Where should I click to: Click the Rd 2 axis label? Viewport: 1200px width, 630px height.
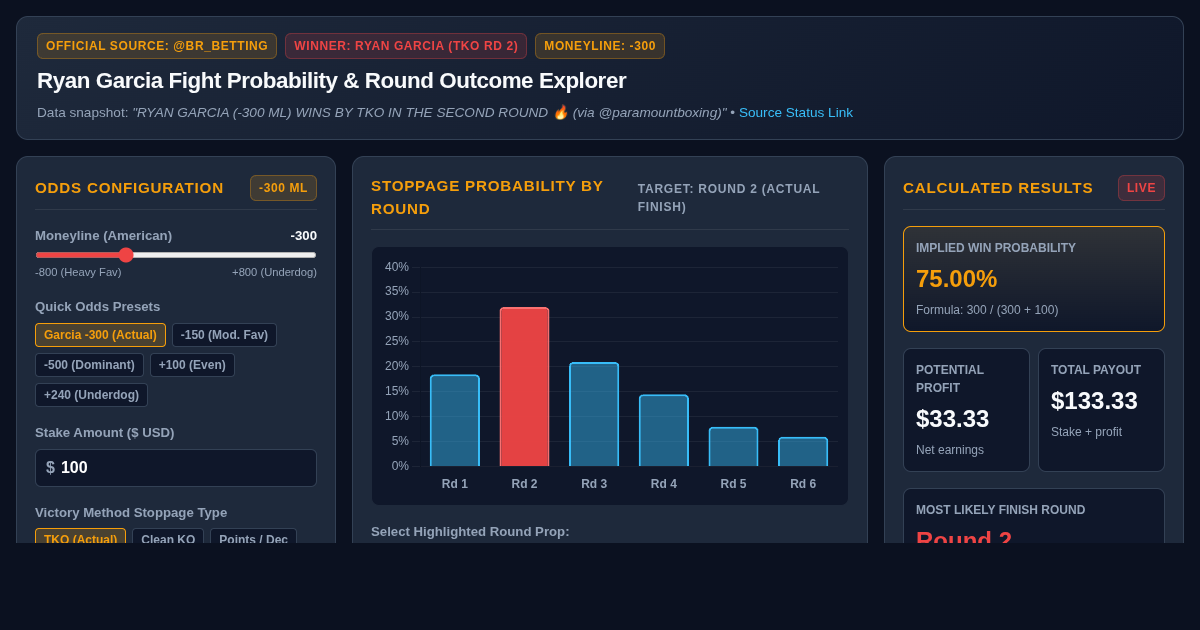coord(524,484)
